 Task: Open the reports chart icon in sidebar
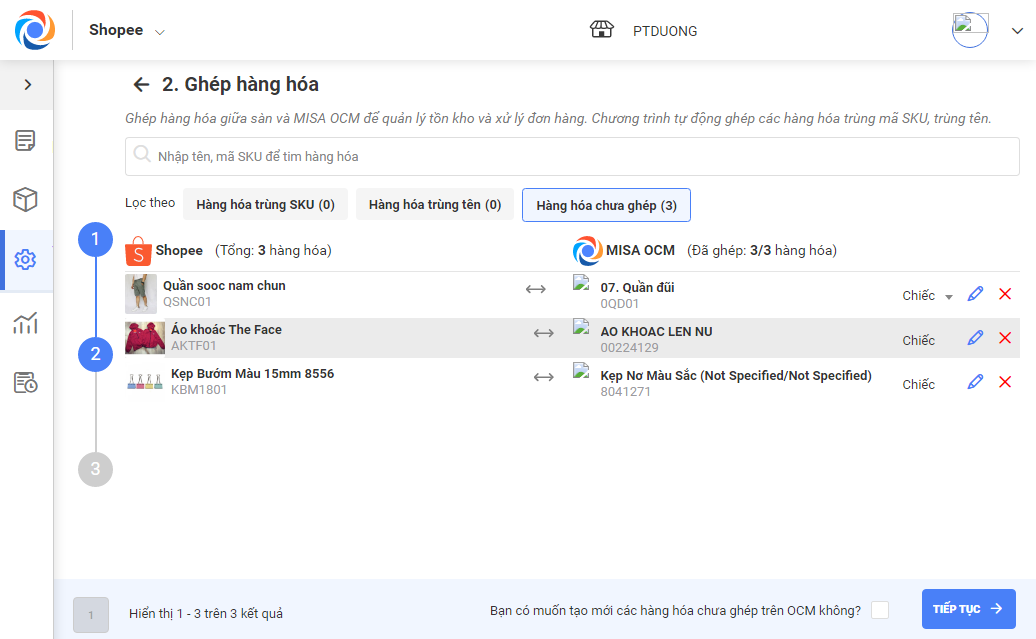pos(26,322)
